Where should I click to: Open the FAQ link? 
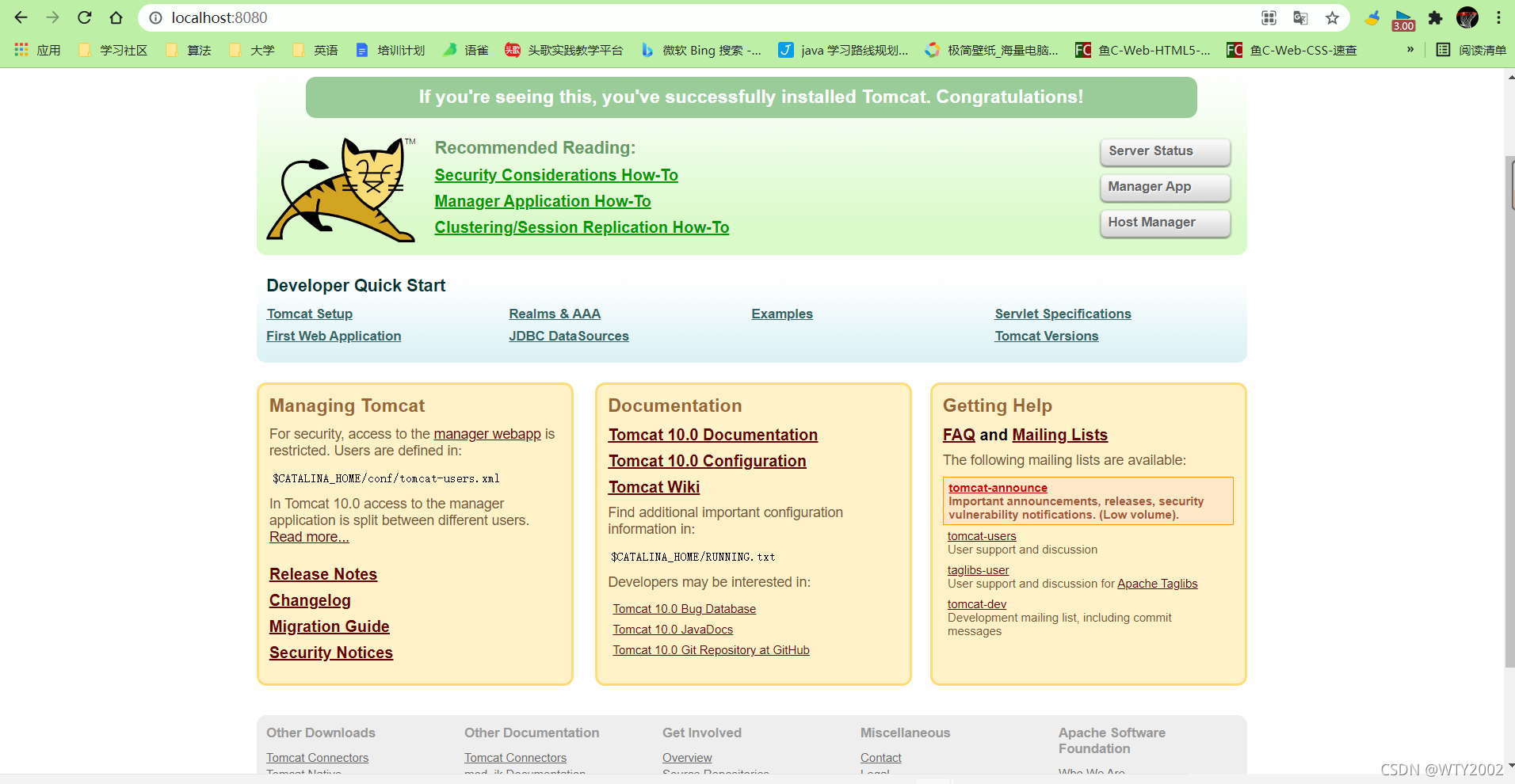tap(959, 435)
